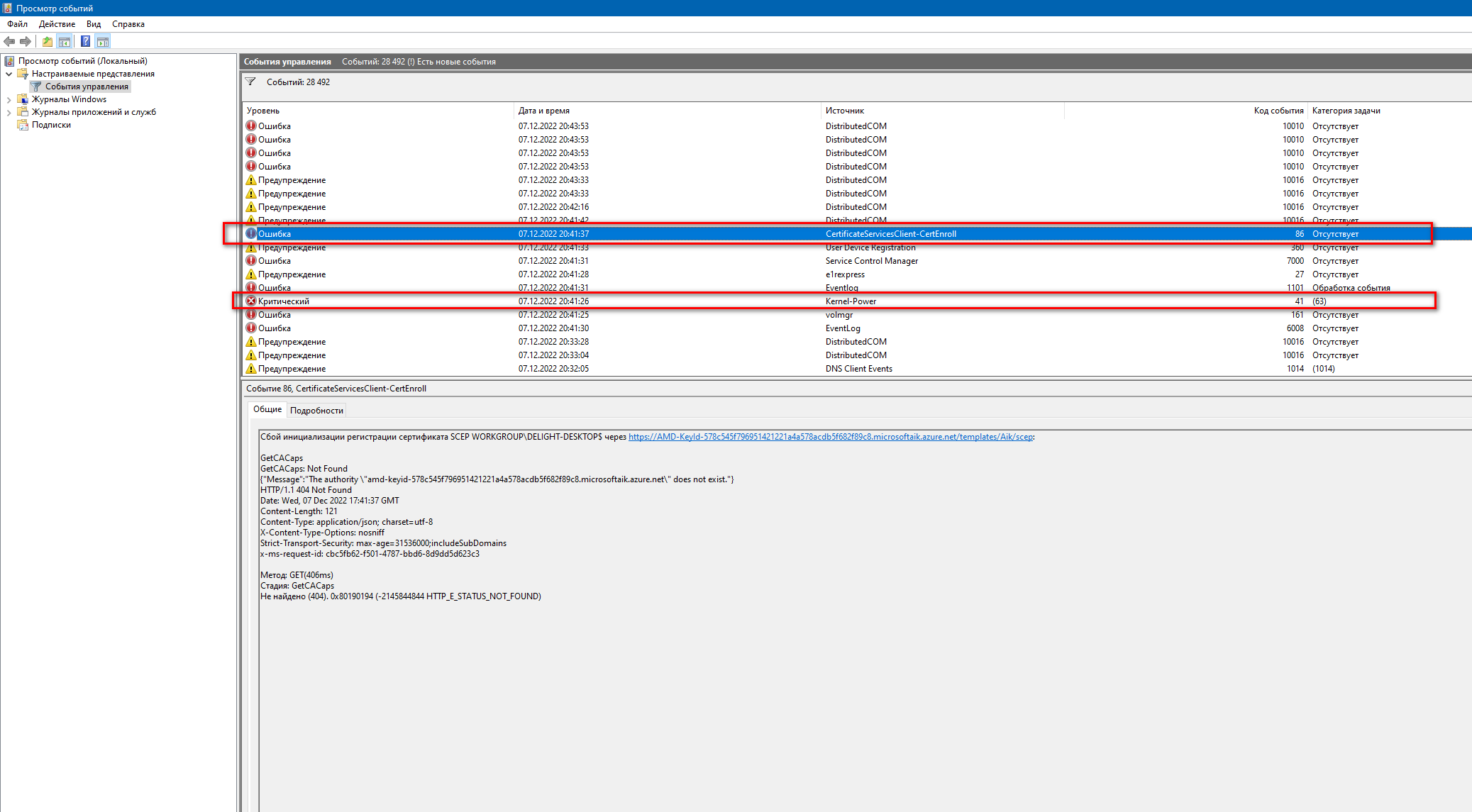1472x812 pixels.
Task: Click the warning icon on the e1rexpress row
Action: click(251, 274)
